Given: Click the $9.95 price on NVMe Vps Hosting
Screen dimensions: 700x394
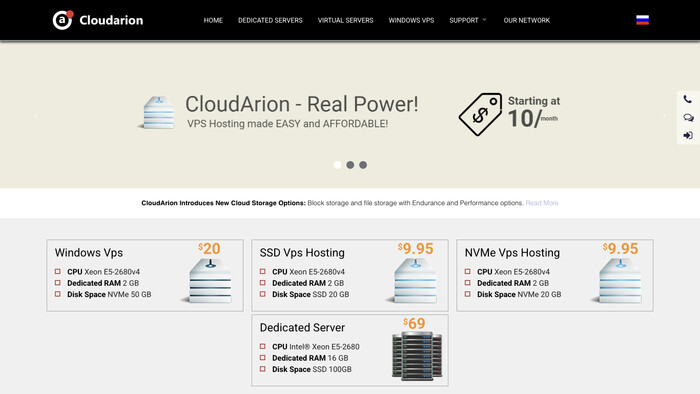Looking at the screenshot, I should pyautogui.click(x=620, y=249).
